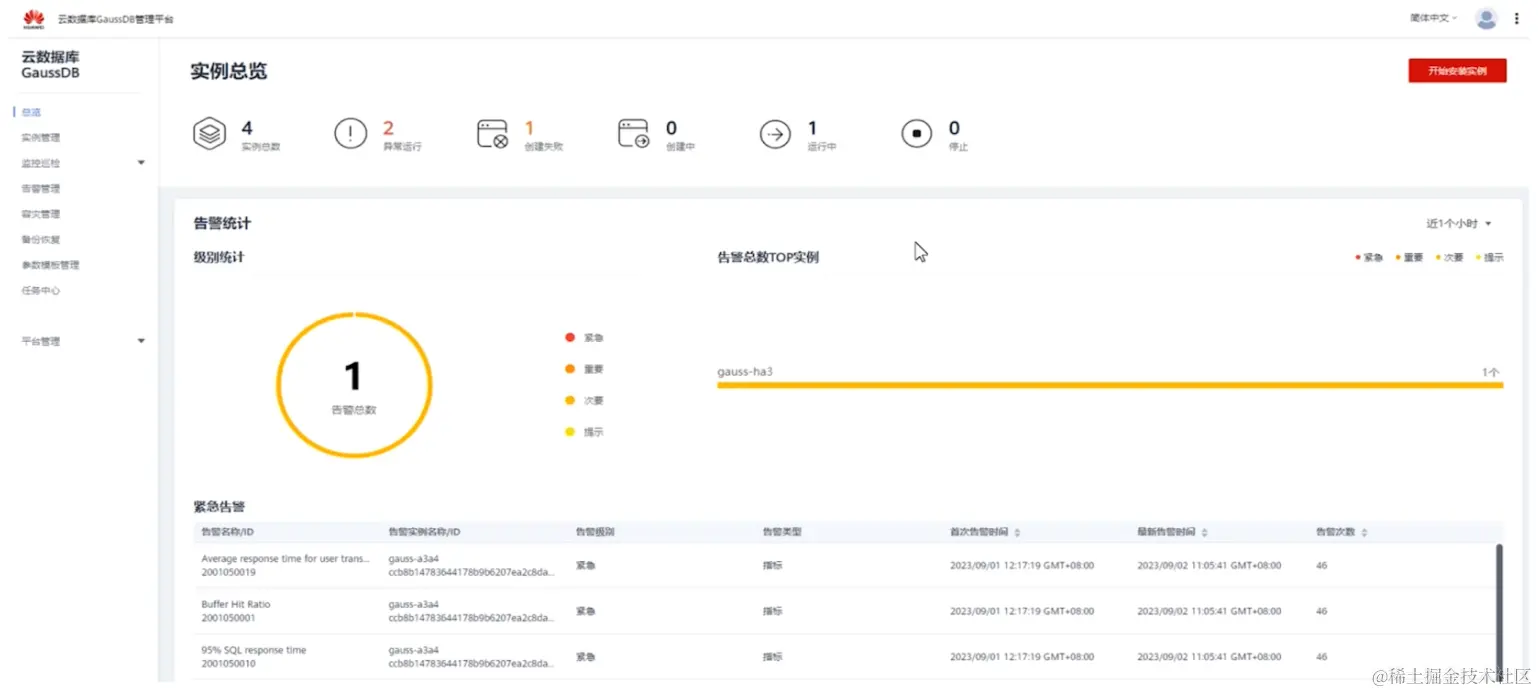
Task: Click the 停止 stop circle icon
Action: (916, 134)
